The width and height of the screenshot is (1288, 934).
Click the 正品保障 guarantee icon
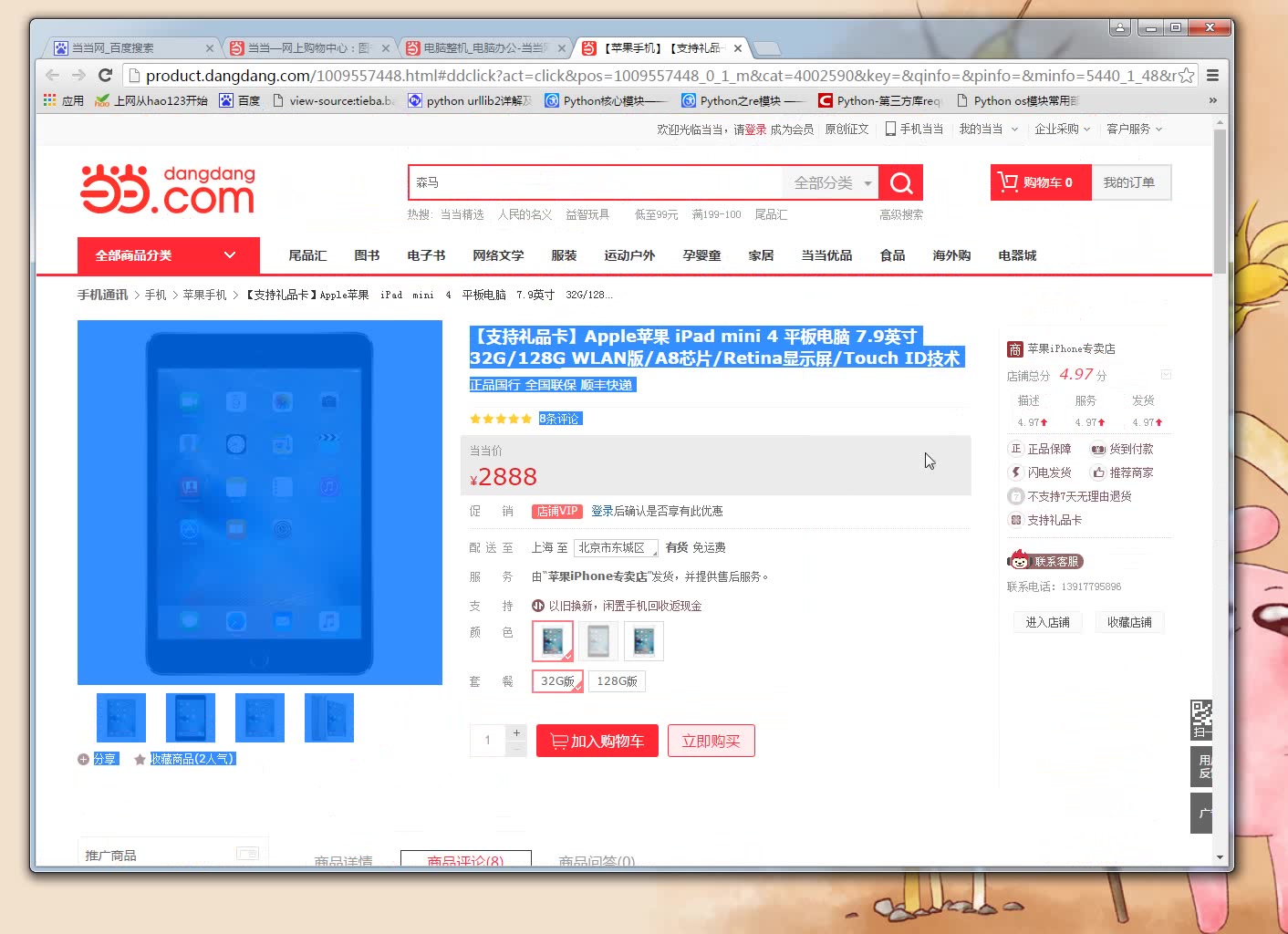1015,449
